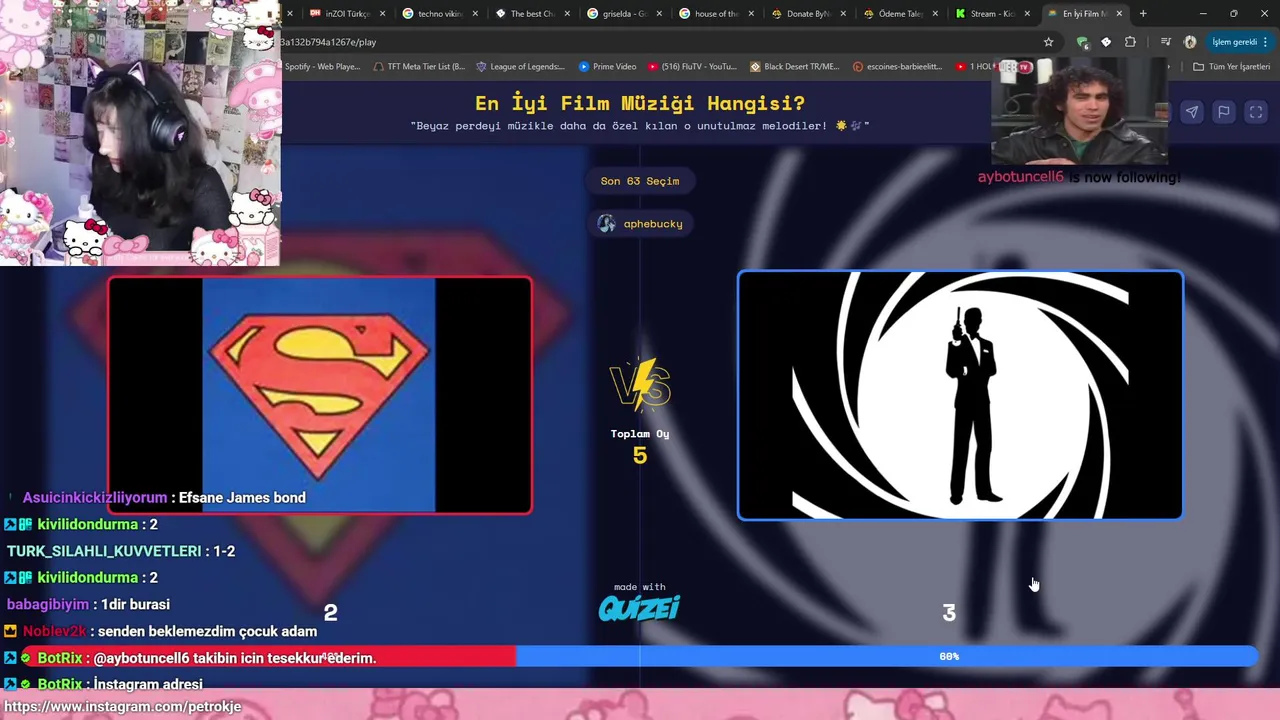Open the (516) FluTV - YouTube bookmark

692,67
